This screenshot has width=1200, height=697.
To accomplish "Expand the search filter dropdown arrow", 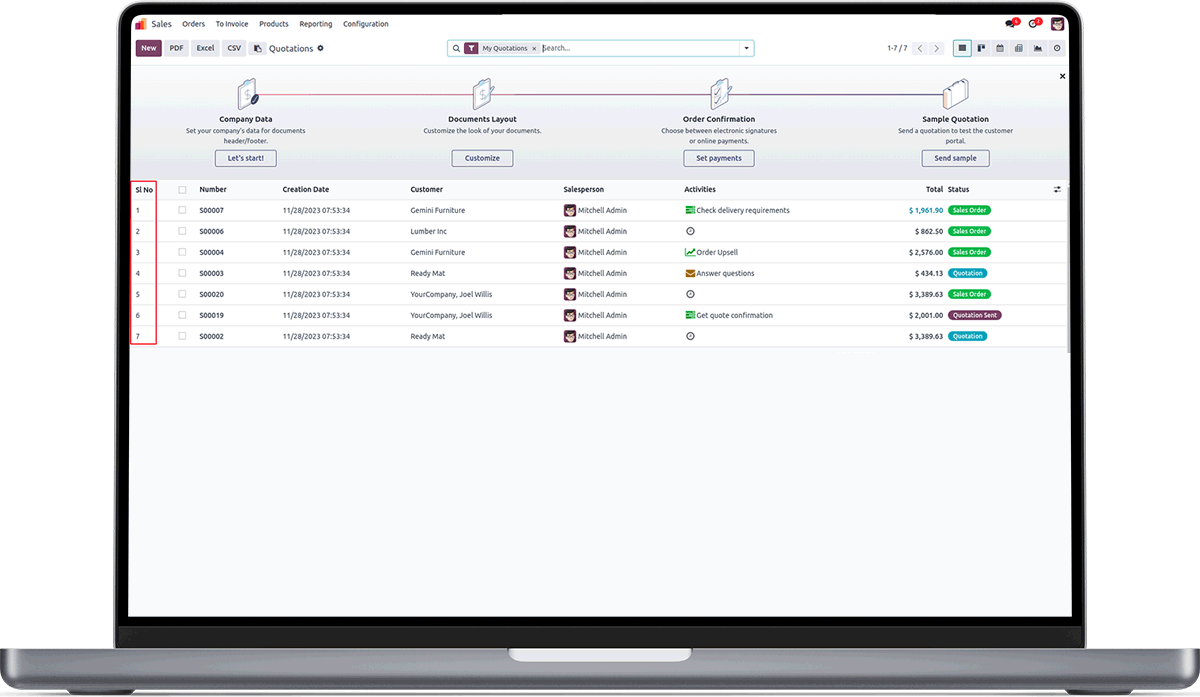I will pyautogui.click(x=746, y=48).
